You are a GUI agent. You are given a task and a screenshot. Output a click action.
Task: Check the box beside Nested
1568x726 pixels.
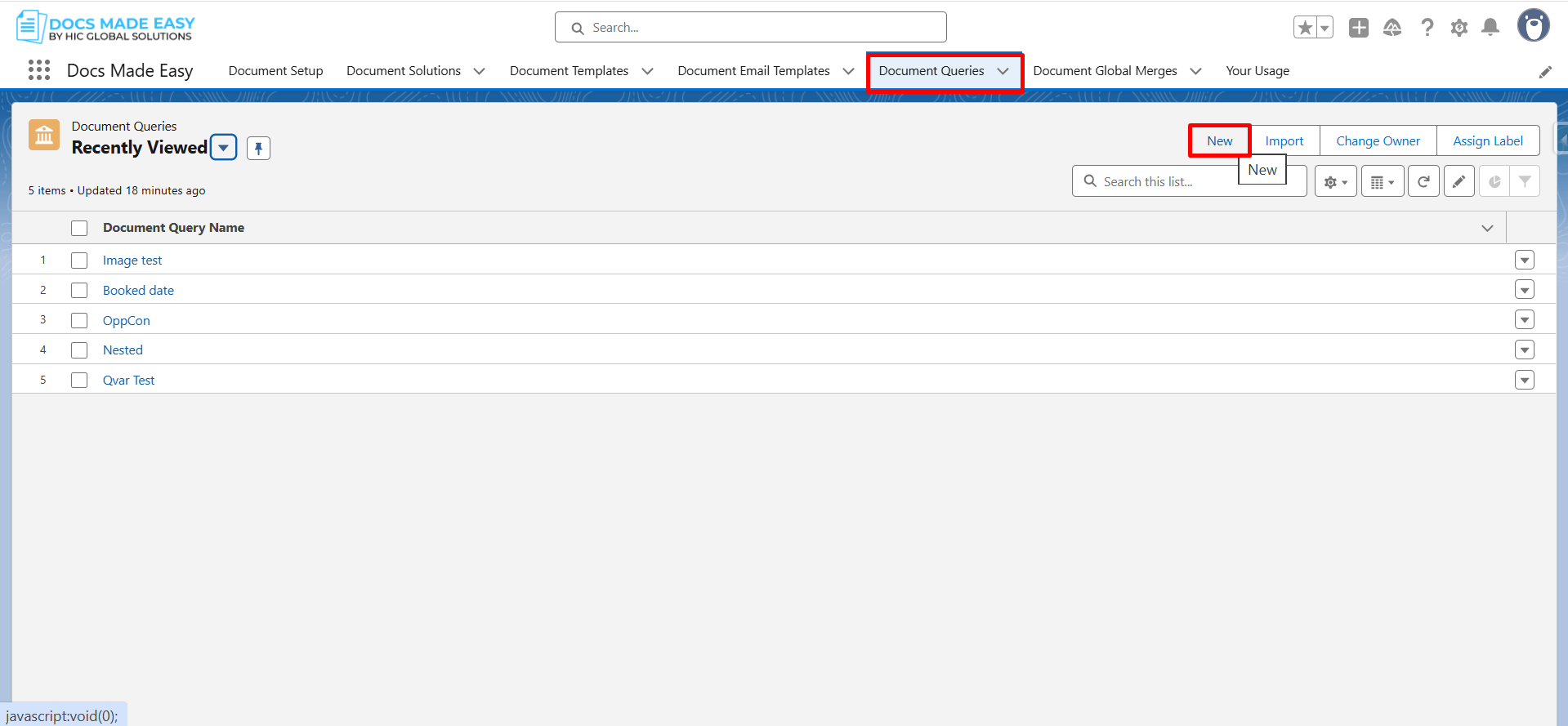[x=79, y=350]
